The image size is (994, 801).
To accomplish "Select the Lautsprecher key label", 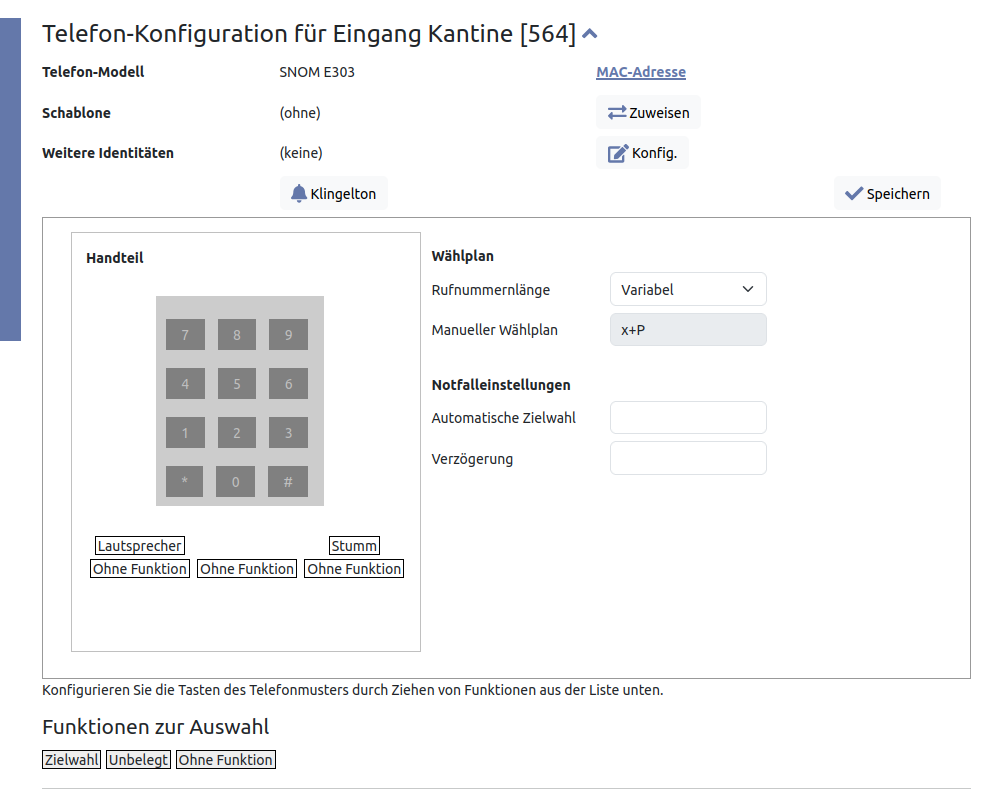I will click(140, 546).
